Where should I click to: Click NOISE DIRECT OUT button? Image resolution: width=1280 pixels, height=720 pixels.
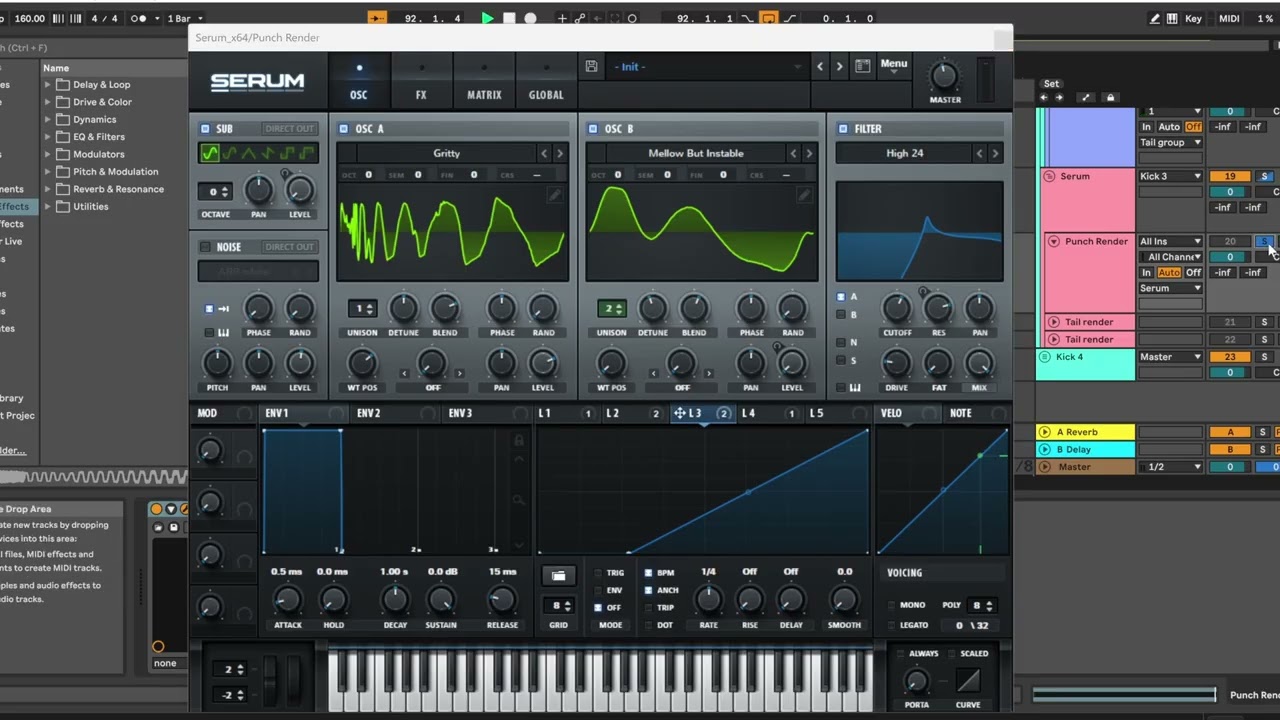click(x=290, y=247)
